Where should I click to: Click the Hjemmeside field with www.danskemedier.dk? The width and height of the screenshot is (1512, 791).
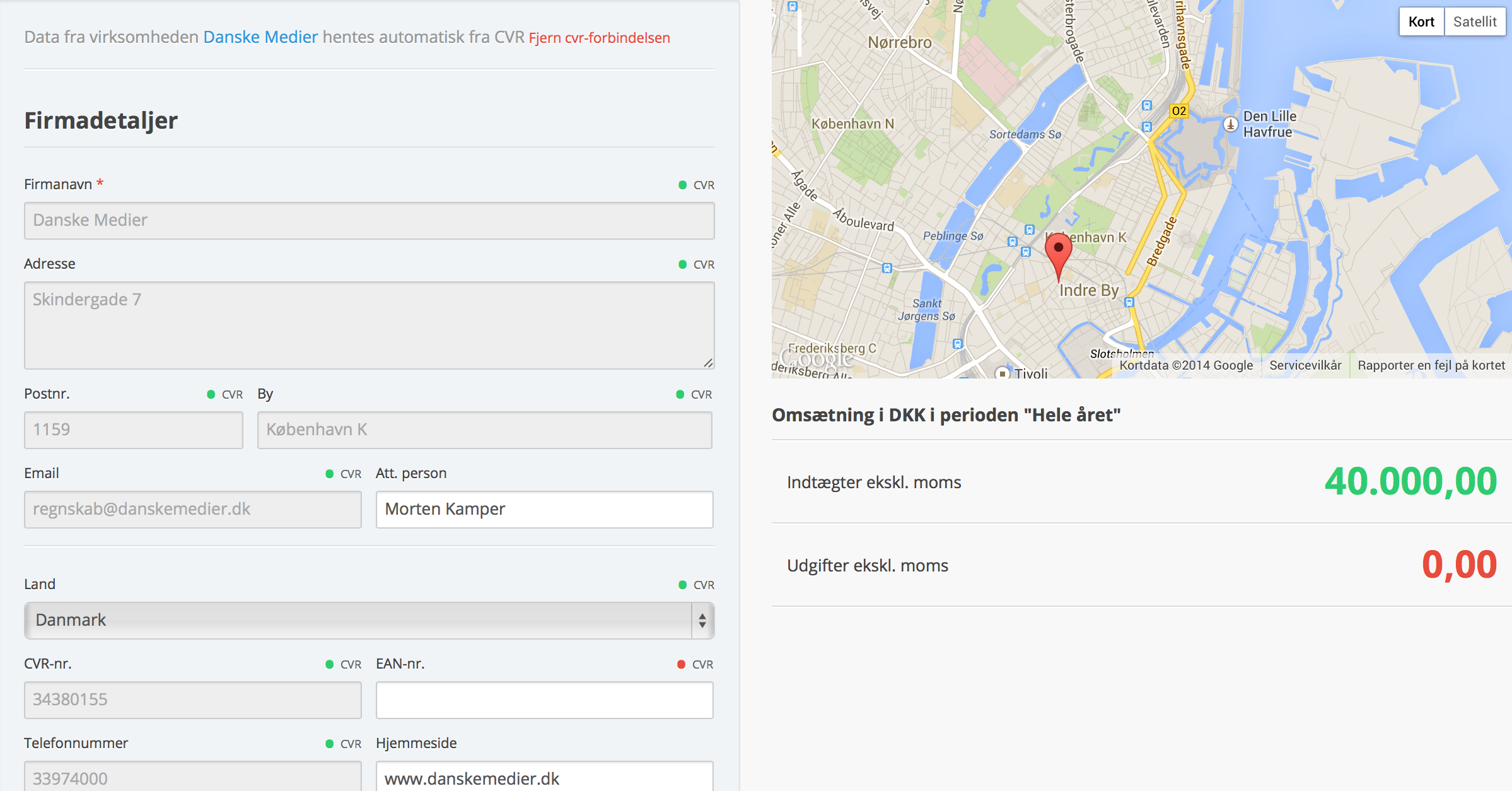[x=544, y=778]
